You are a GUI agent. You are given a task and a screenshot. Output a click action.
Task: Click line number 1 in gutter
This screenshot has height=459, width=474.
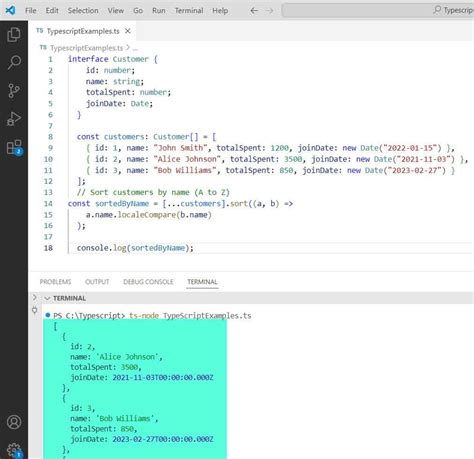(50, 59)
